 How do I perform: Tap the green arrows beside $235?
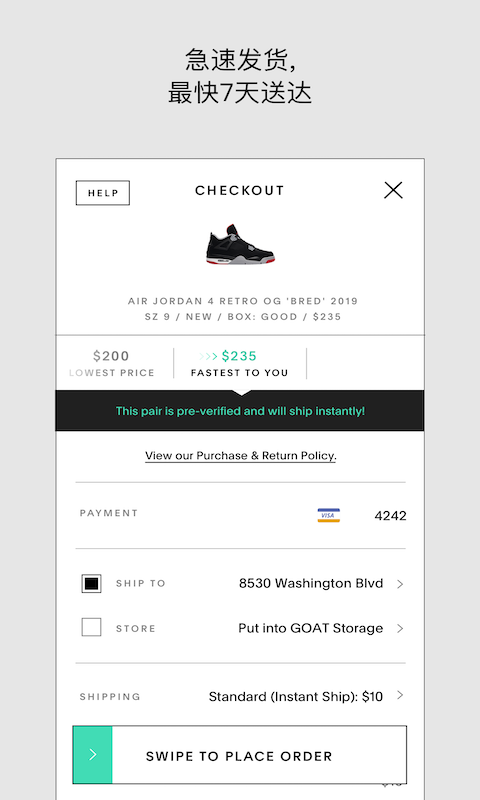point(208,356)
